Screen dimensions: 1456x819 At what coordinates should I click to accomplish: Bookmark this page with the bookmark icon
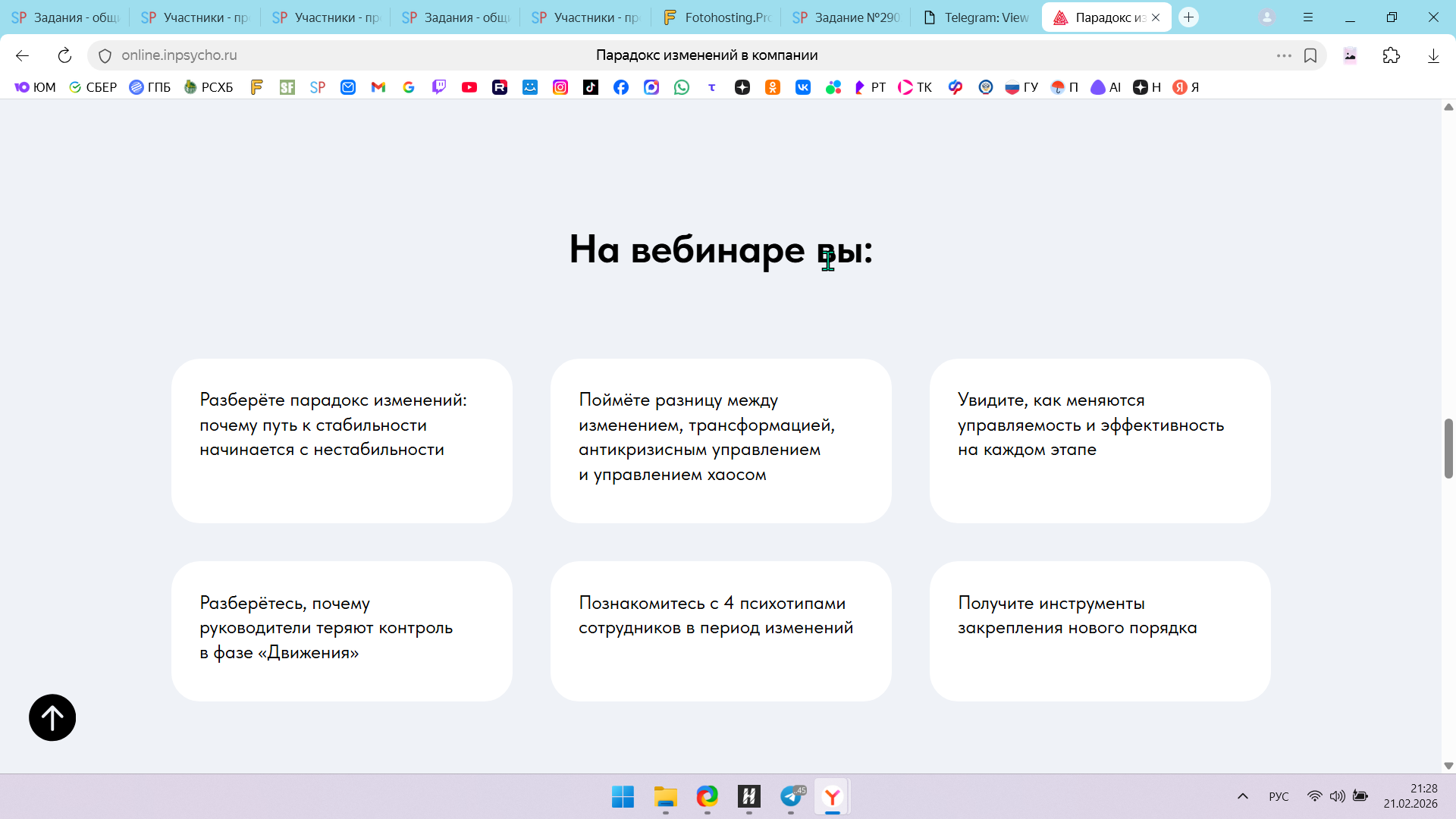[1310, 55]
